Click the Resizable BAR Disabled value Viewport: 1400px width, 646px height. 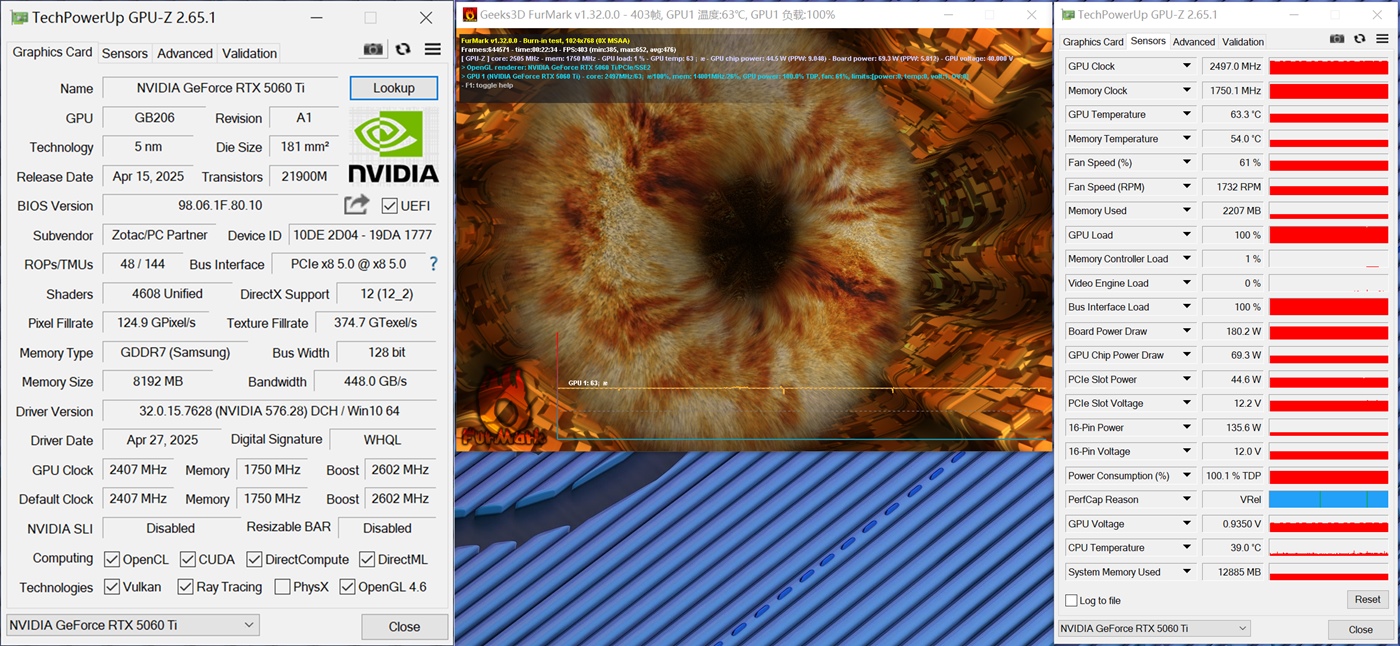[387, 528]
